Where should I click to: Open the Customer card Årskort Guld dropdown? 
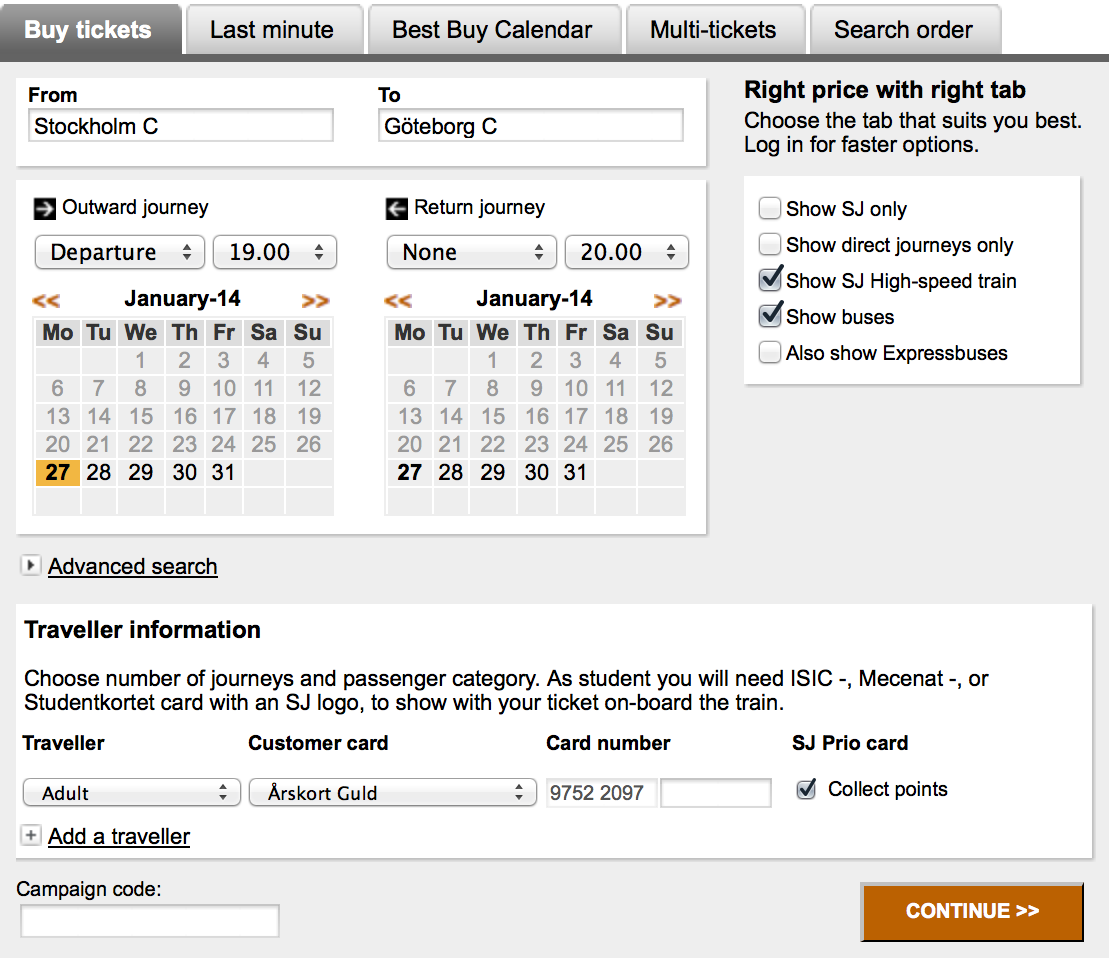tap(392, 793)
